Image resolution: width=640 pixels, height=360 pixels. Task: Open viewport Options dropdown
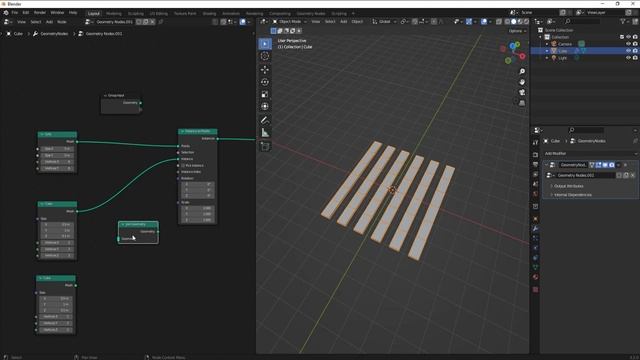click(517, 31)
